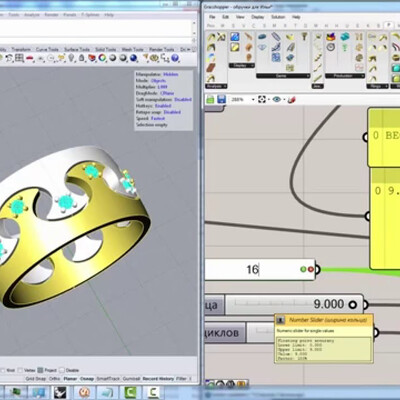Click the red button on 16 panel
This screenshot has height=400, width=400.
(311, 269)
